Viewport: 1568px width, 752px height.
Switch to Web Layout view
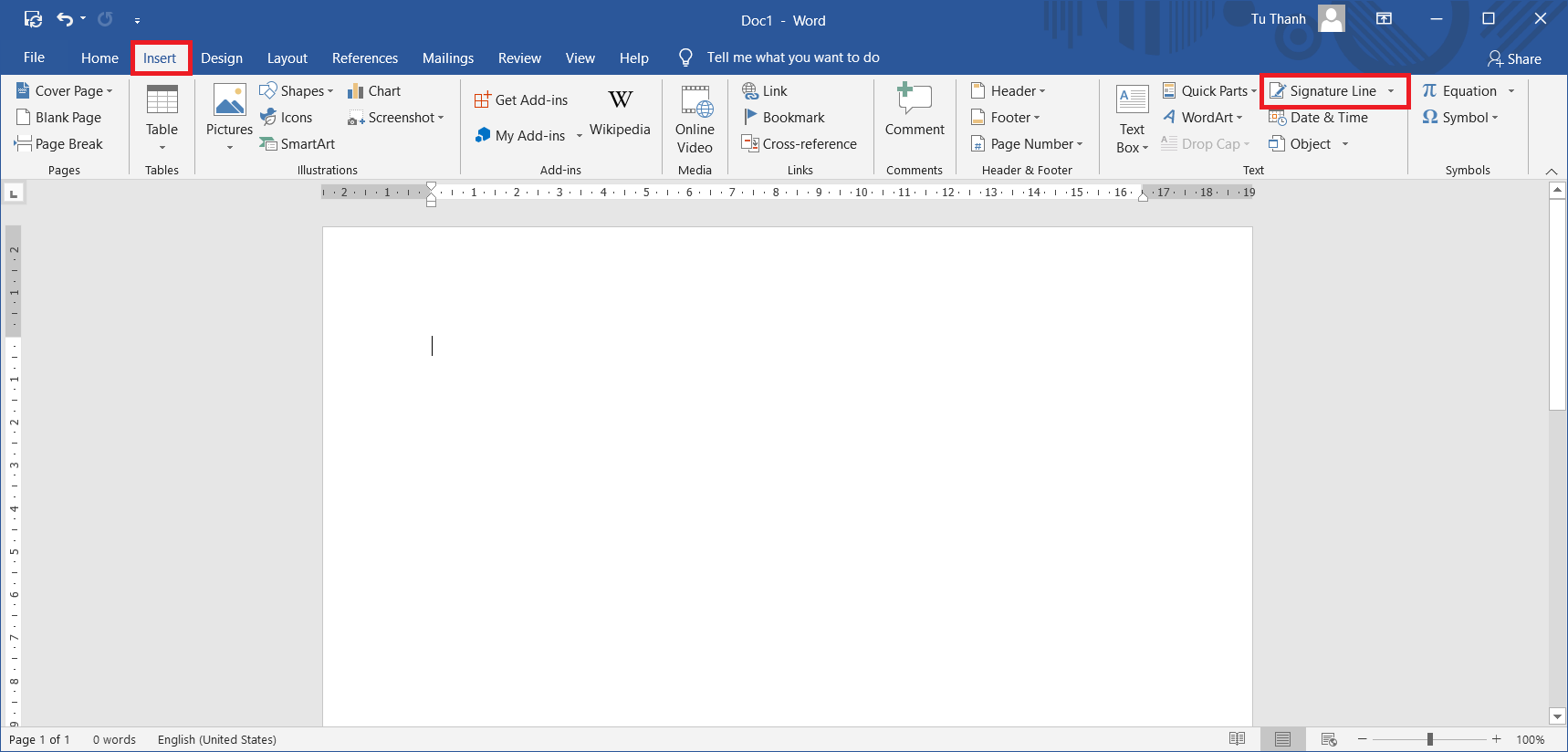tap(1329, 739)
